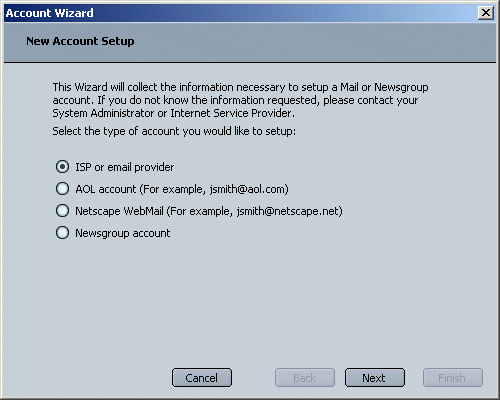The height and width of the screenshot is (400, 500).
Task: Click the 'AOL account' label text
Action: 106,189
